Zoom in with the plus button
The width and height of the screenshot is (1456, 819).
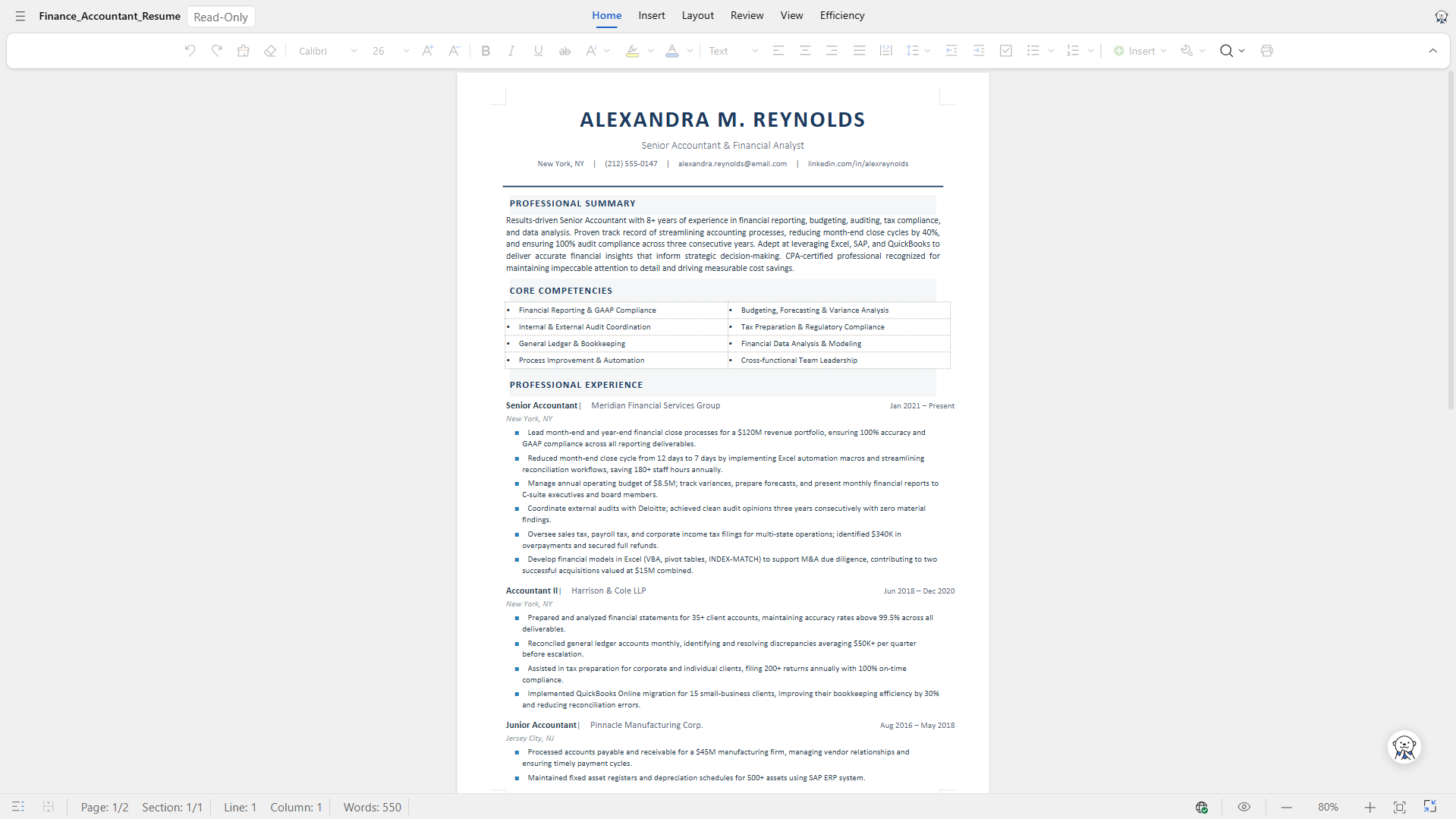coord(1370,807)
